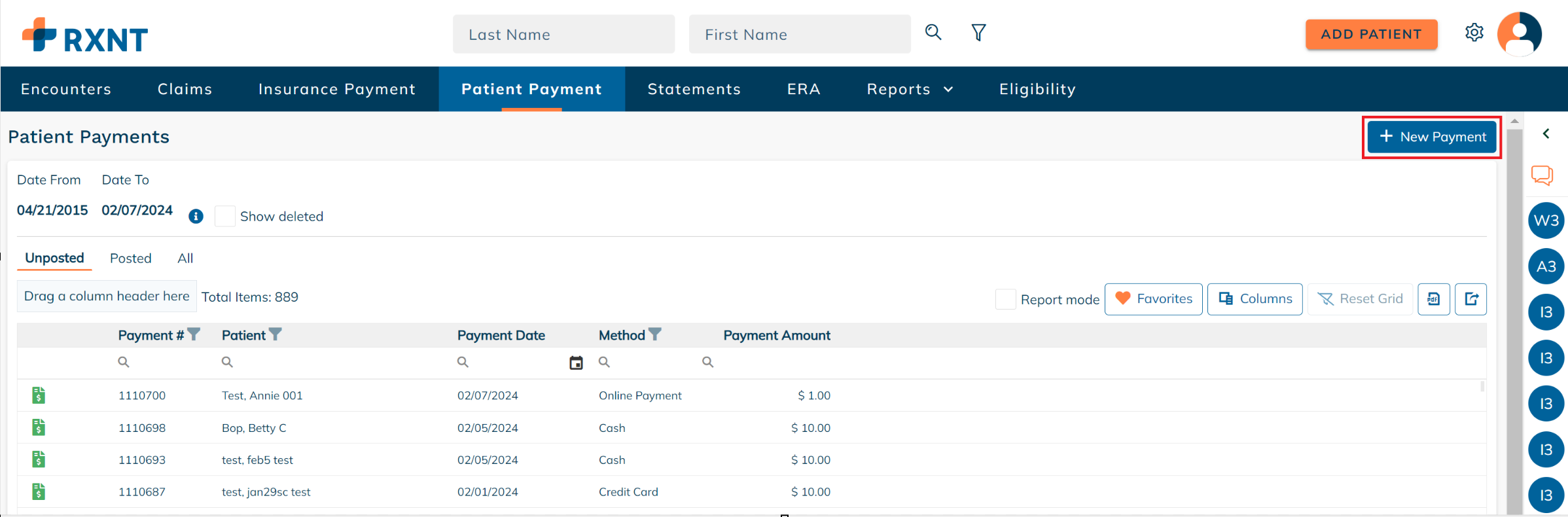The width and height of the screenshot is (1568, 517).
Task: Focus the Last Name search field
Action: tap(563, 35)
